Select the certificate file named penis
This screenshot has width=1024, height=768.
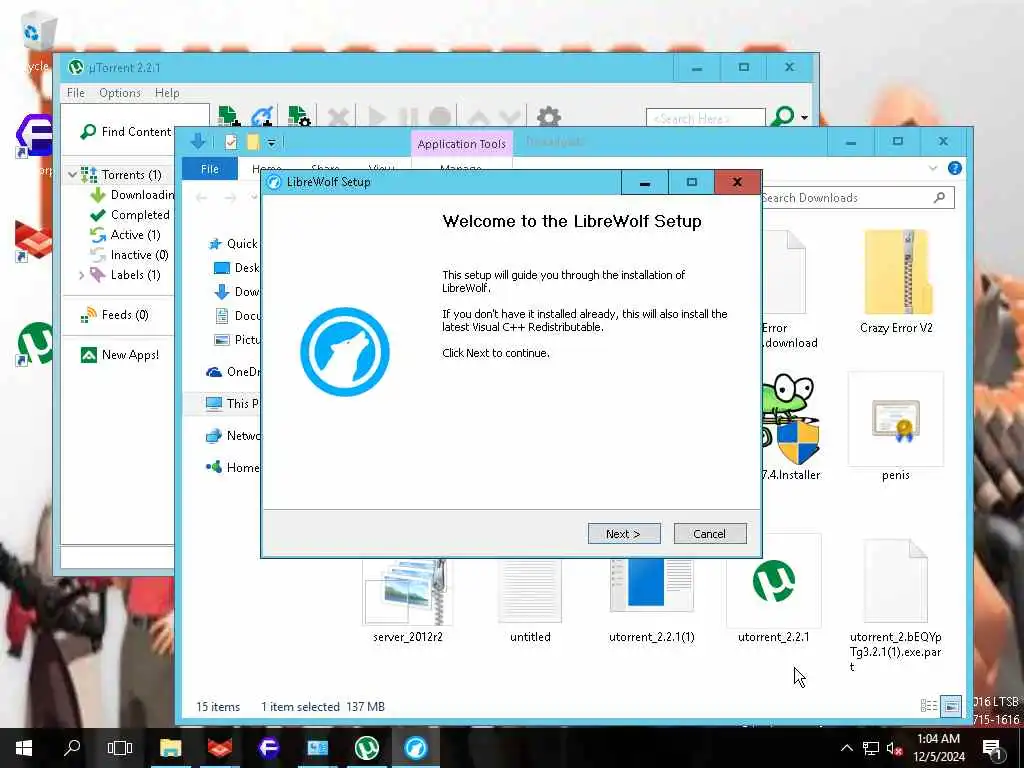[896, 427]
